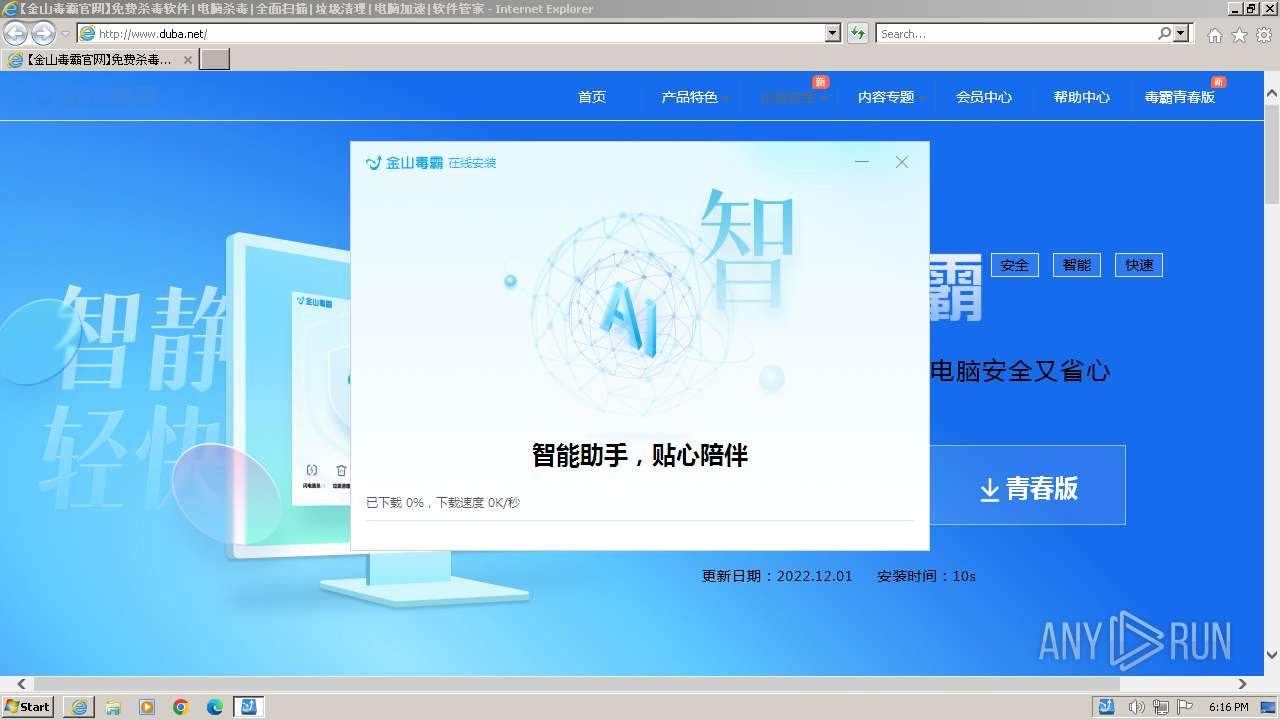Open a new blank tab

pyautogui.click(x=215, y=59)
